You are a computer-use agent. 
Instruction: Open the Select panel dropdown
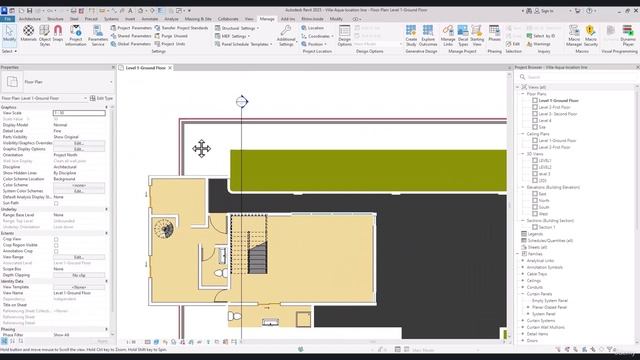pos(9,51)
